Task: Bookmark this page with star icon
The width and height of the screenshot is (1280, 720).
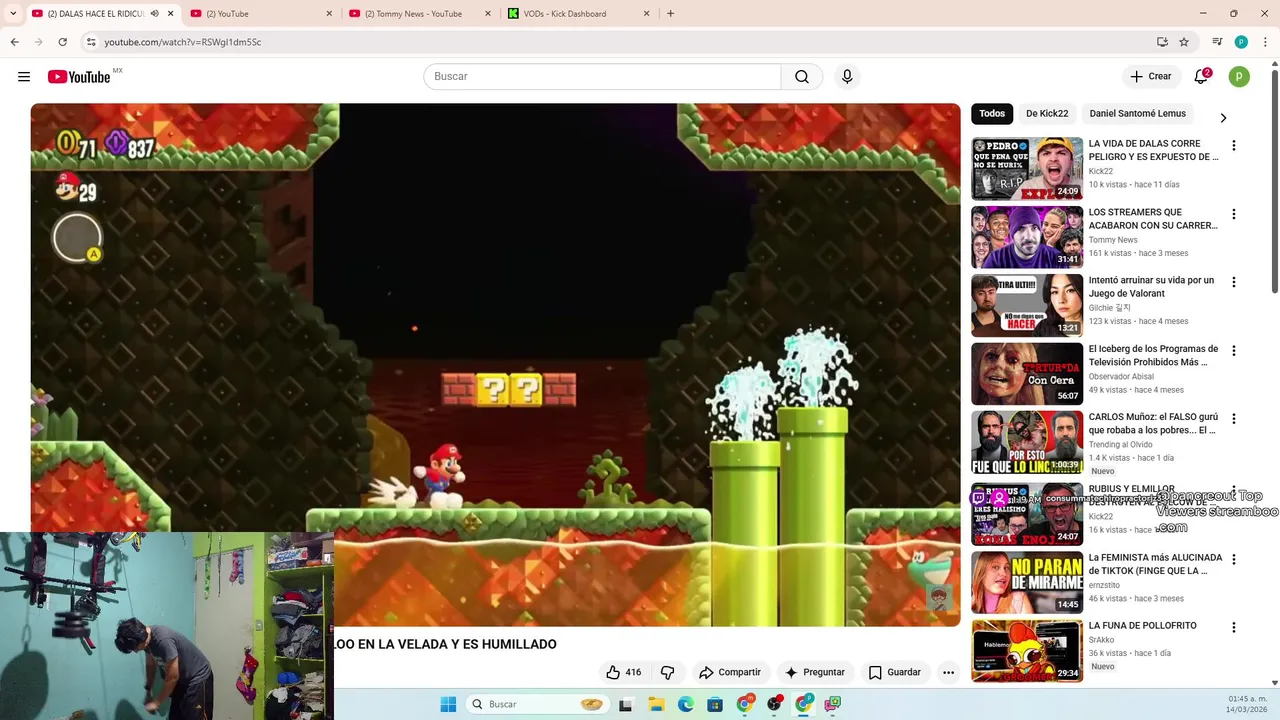Action: click(1184, 42)
